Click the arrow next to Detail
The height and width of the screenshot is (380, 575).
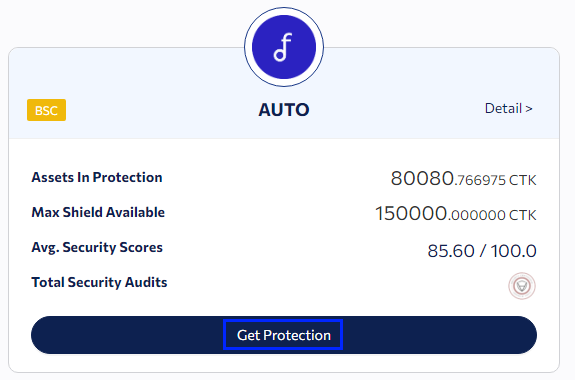point(529,109)
